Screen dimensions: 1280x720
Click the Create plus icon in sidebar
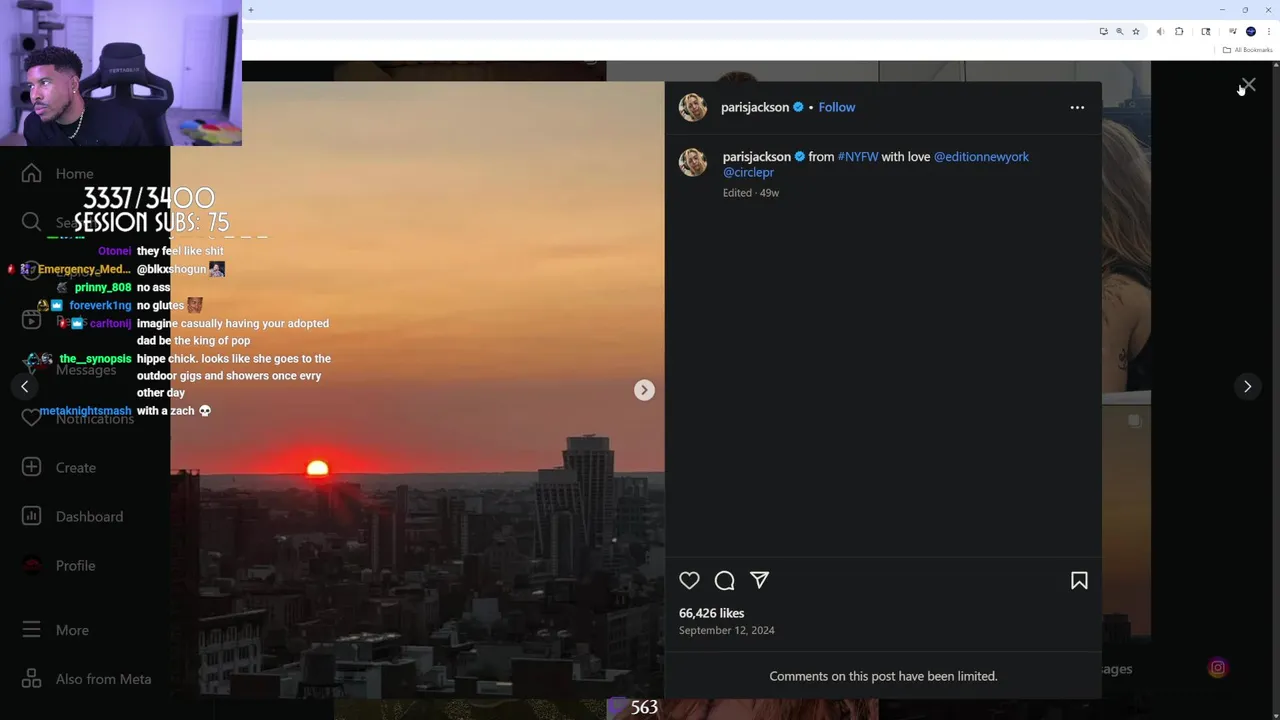pyautogui.click(x=31, y=467)
